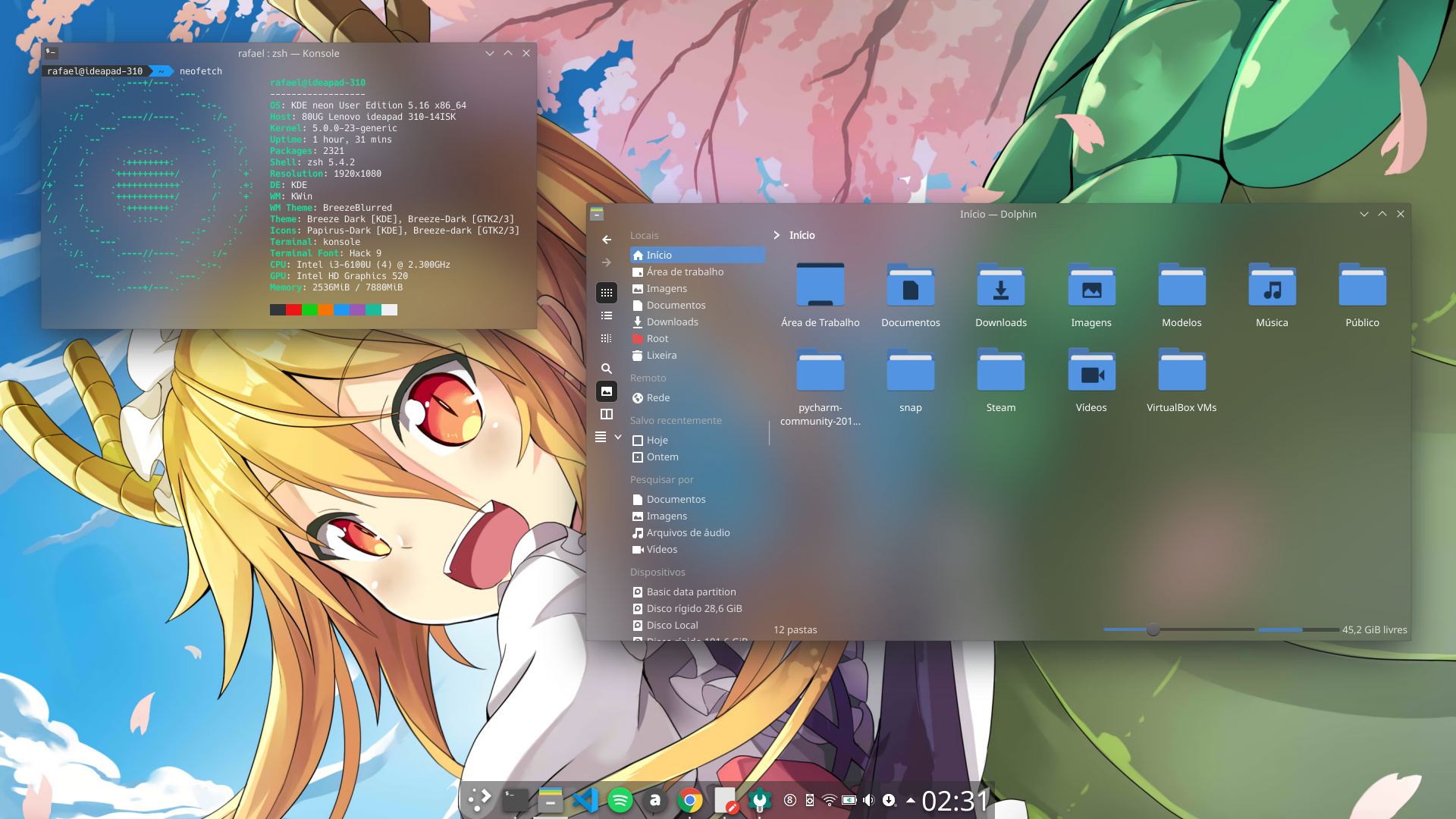
Task: Click the free disk space bar
Action: point(1298,629)
